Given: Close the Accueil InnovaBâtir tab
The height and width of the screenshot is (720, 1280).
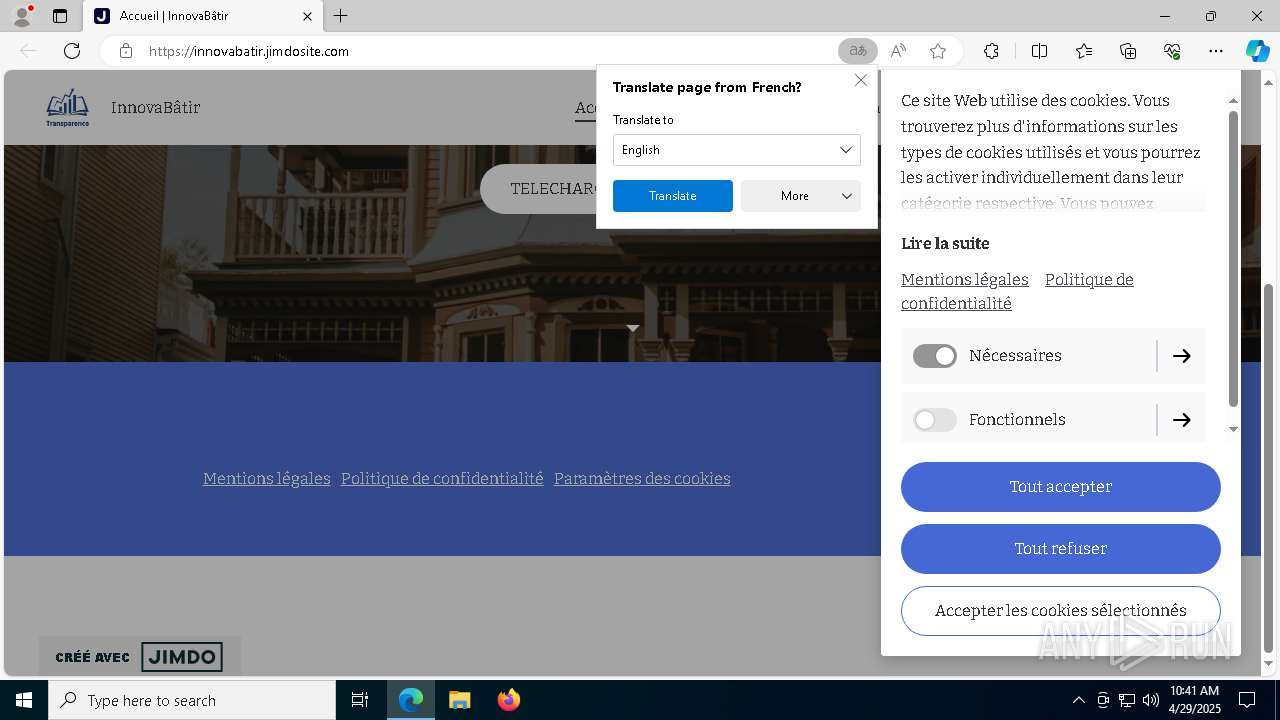Looking at the screenshot, I should (308, 16).
